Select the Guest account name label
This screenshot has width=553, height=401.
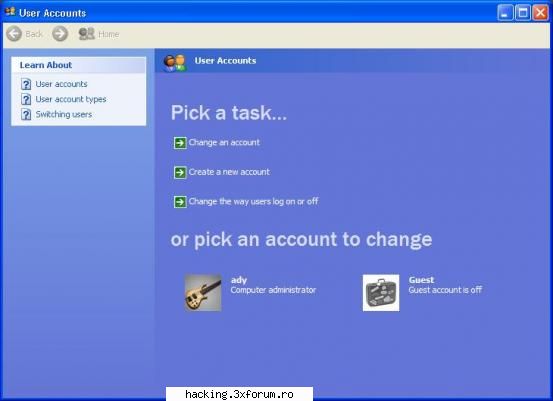pos(421,280)
